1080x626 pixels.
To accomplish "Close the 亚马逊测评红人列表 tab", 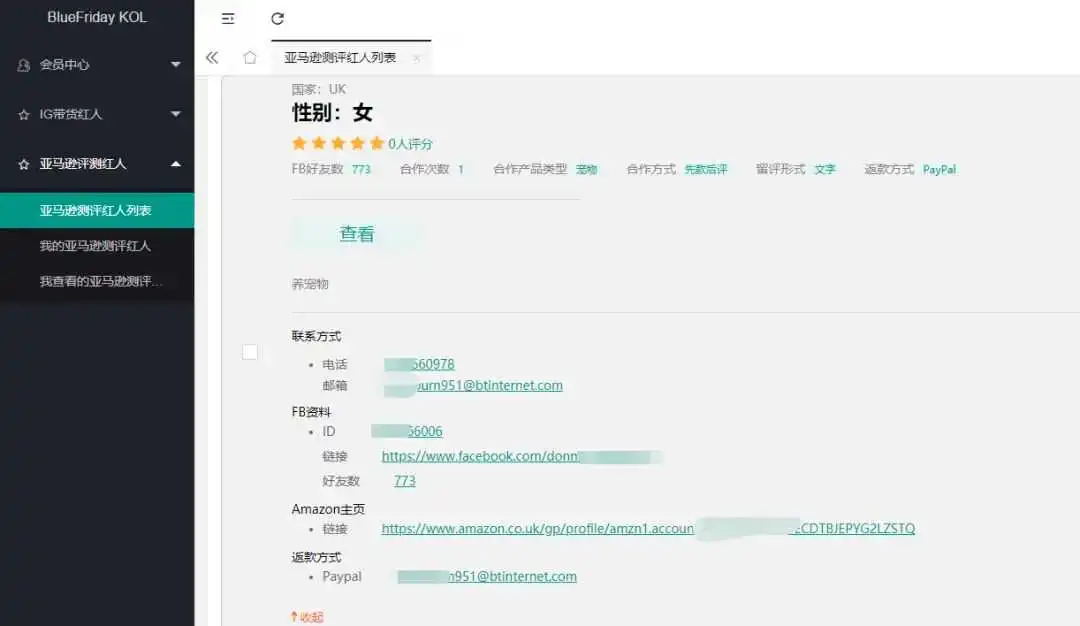I will pyautogui.click(x=417, y=59).
